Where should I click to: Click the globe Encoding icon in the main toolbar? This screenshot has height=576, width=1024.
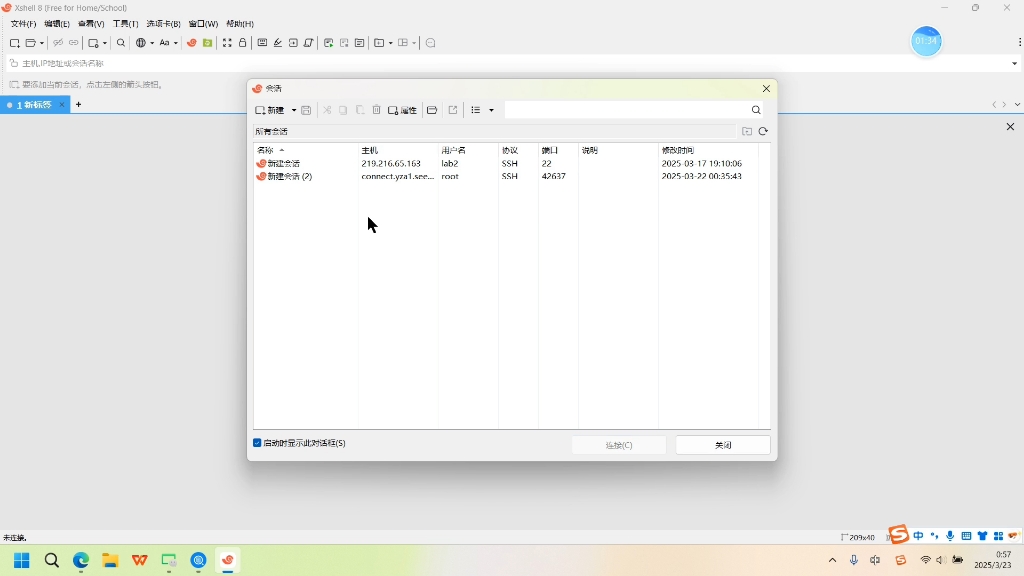coord(141,43)
